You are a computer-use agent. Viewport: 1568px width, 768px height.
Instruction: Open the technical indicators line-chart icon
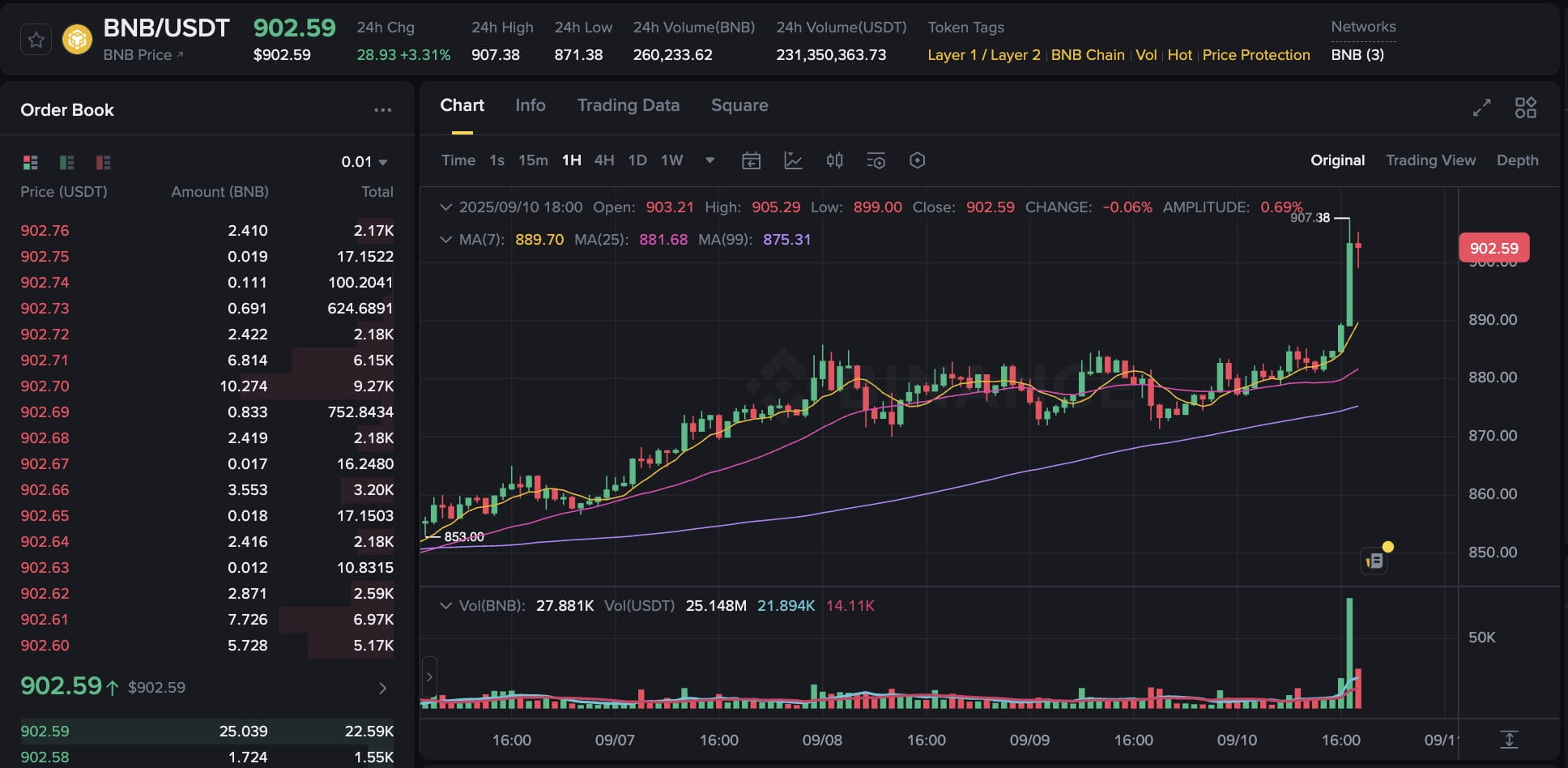(x=793, y=160)
